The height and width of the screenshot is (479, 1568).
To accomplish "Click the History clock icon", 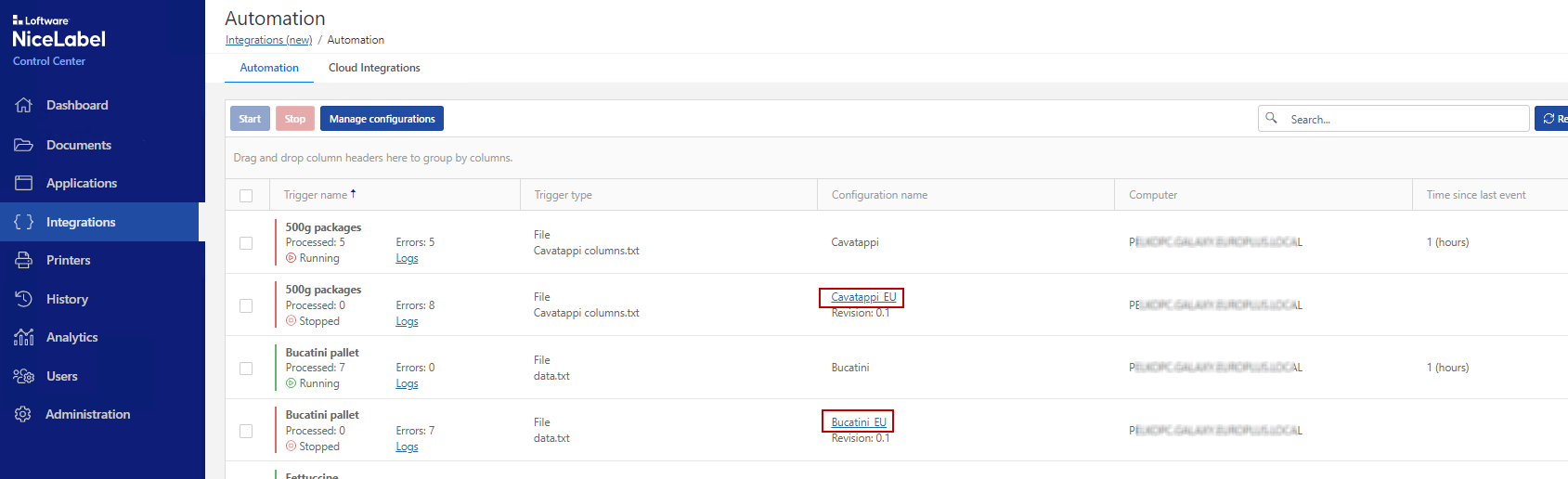I will coord(24,299).
